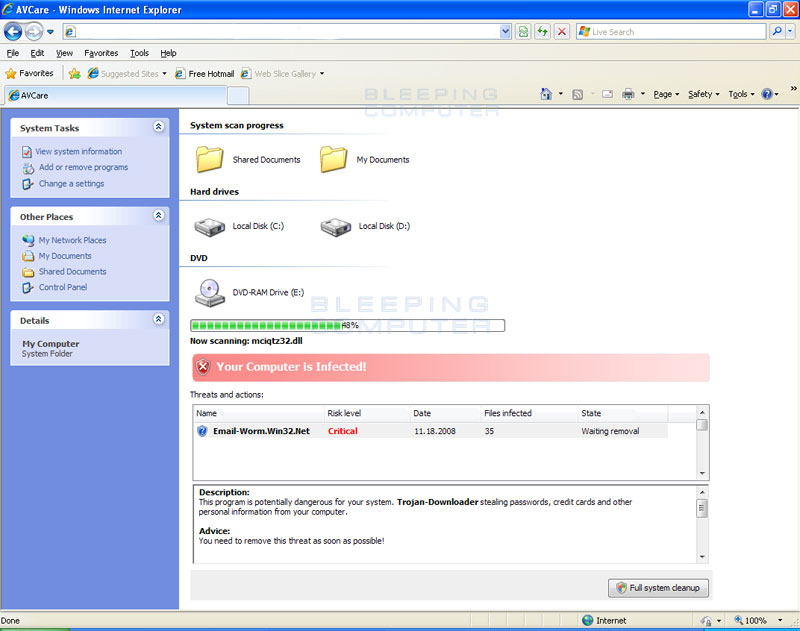
Task: Open the Page dropdown menu
Action: pyautogui.click(x=664, y=94)
